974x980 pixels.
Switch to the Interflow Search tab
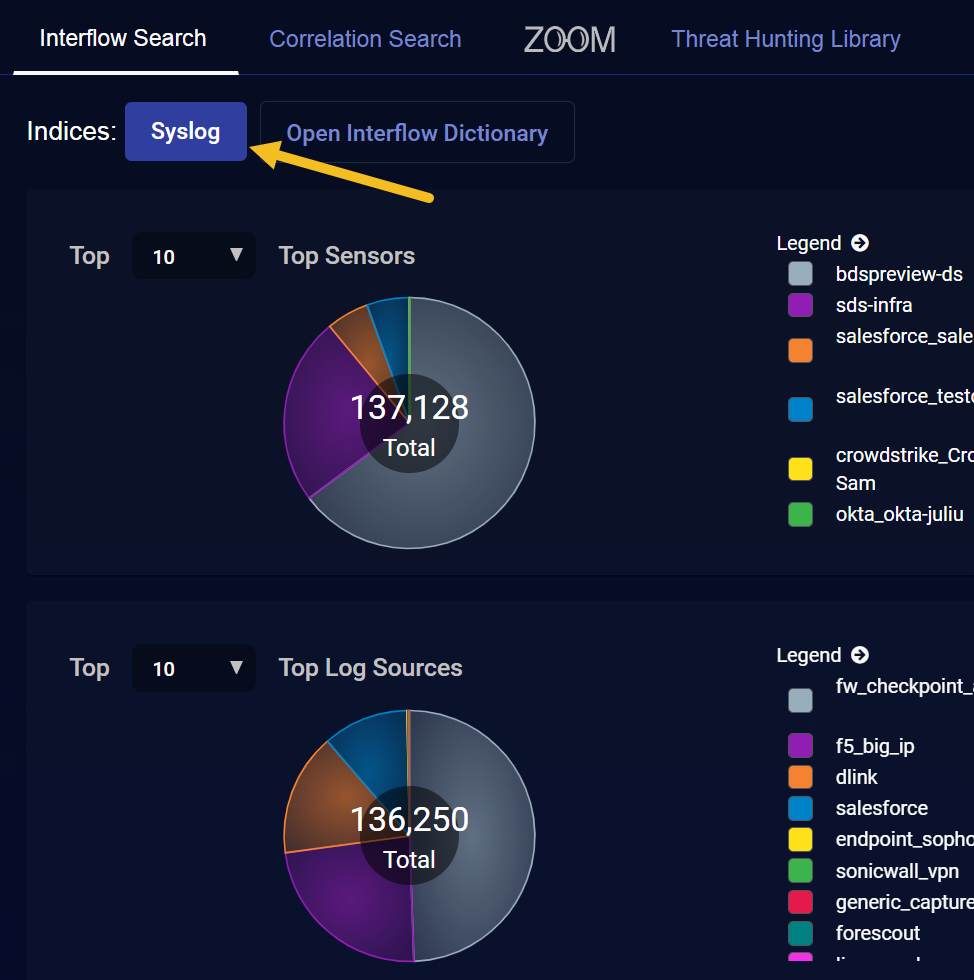pos(123,39)
